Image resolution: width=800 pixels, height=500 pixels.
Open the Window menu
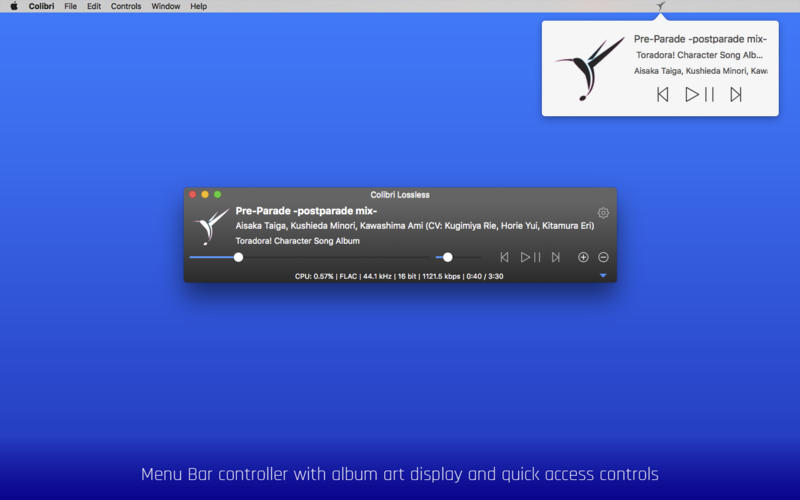[x=166, y=6]
